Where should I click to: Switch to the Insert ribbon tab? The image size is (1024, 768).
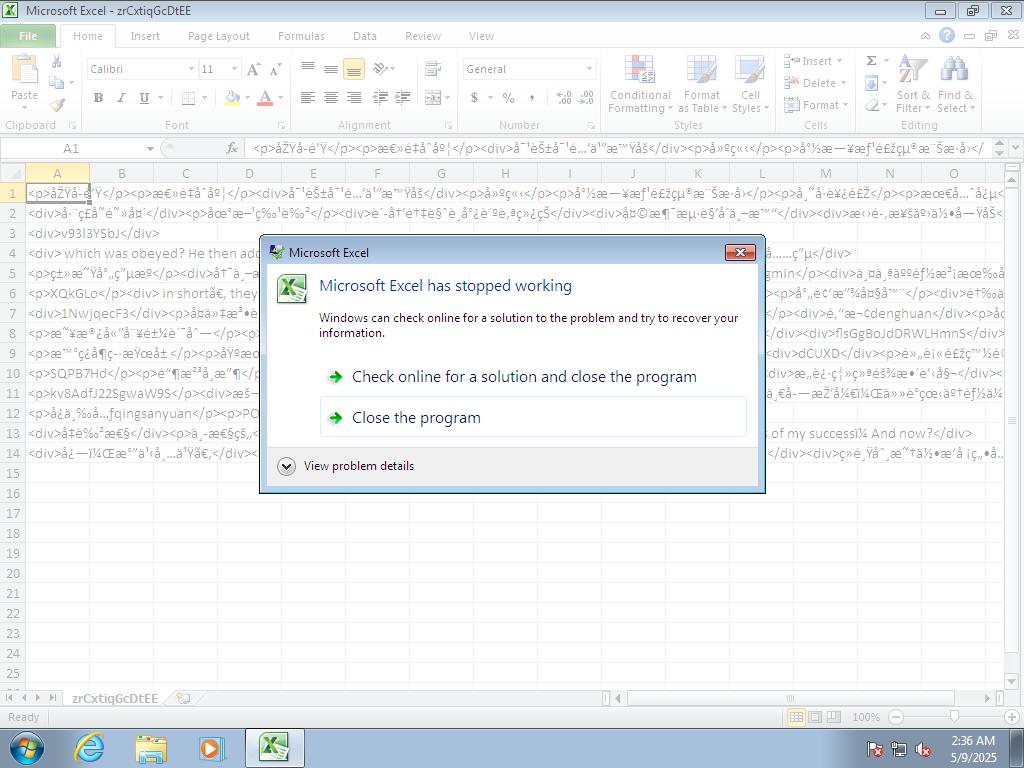[145, 36]
